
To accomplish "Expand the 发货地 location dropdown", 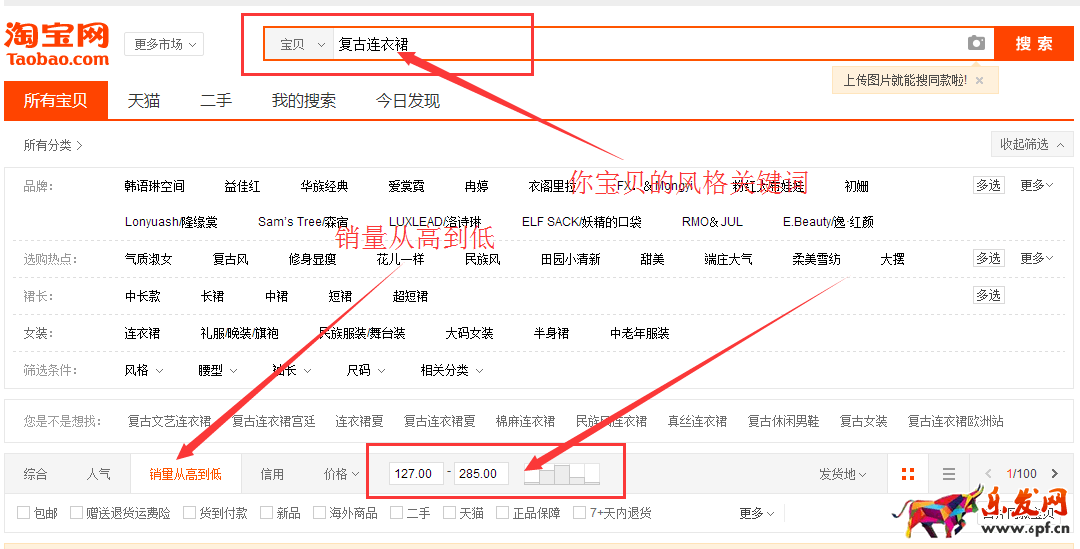I will (x=842, y=474).
